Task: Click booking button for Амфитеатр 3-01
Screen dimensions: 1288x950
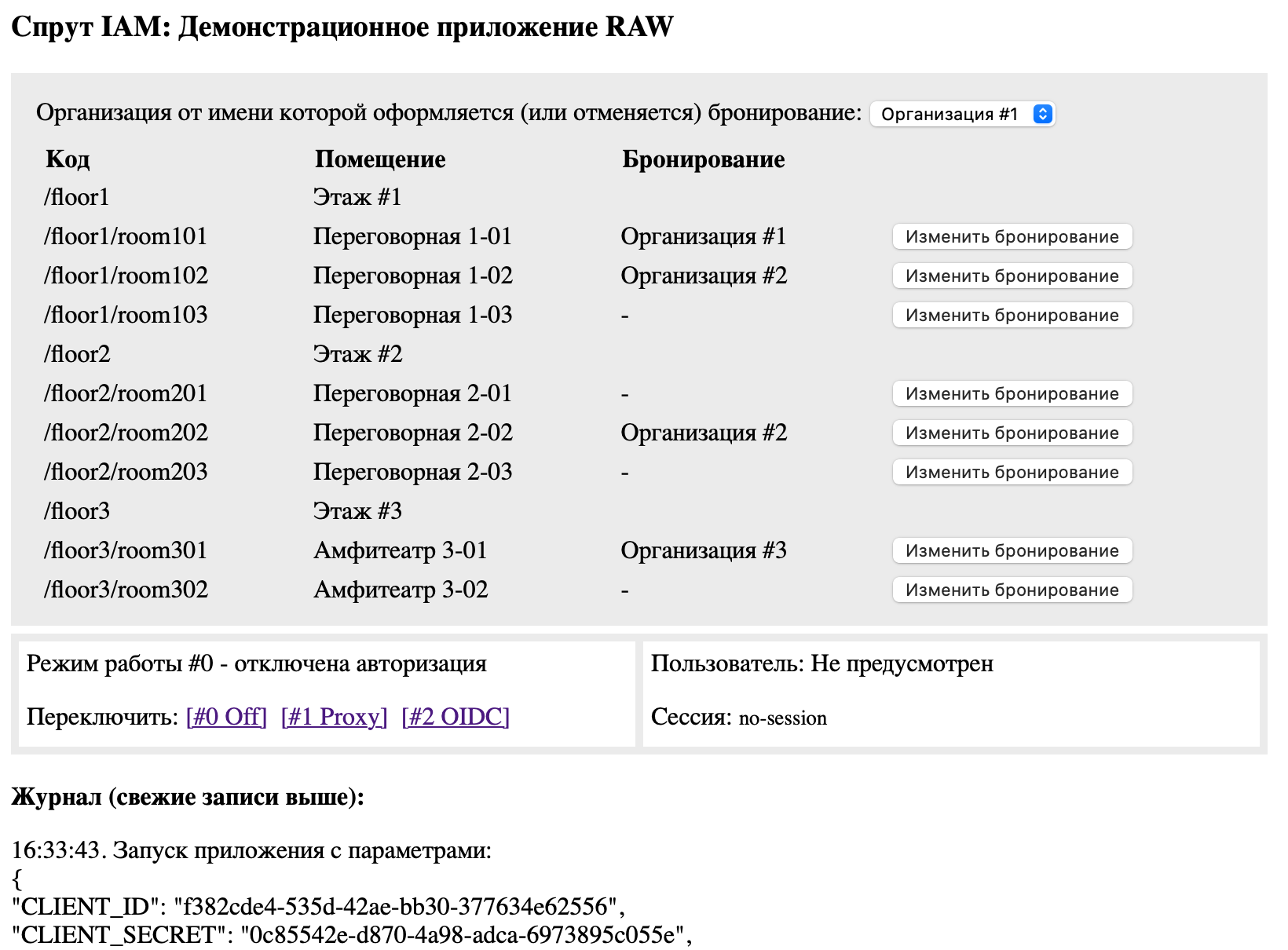Action: [1012, 550]
